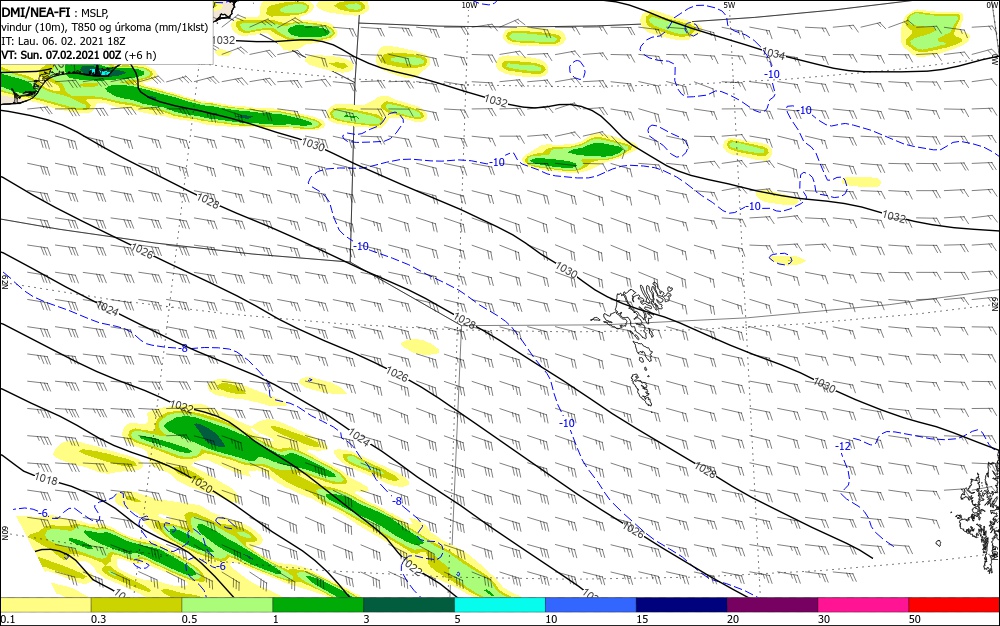Click the light green 0.5–1 legend swatch
Viewport: 1000px width, 626px height.
[x=227, y=605]
